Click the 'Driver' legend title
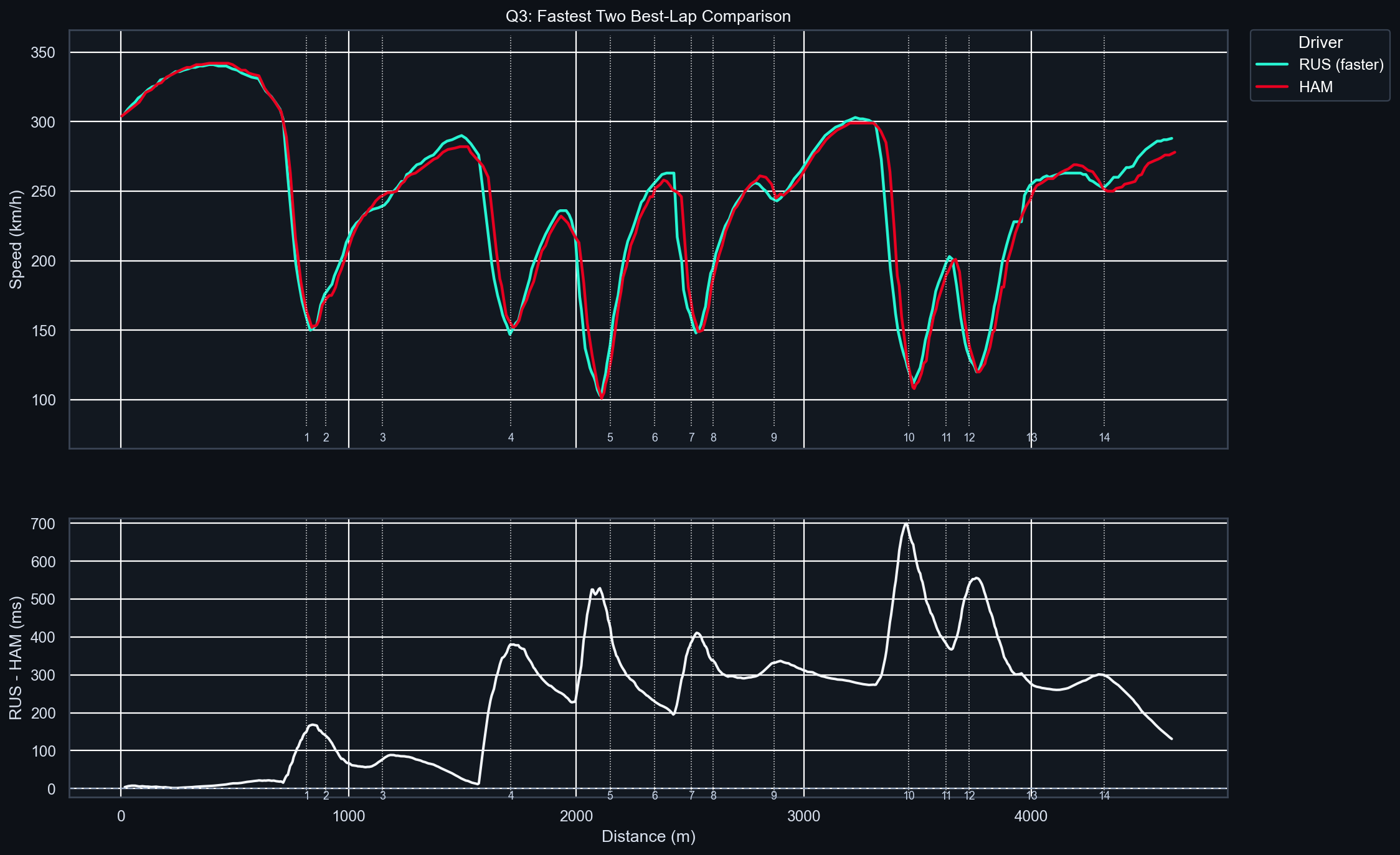 click(1320, 42)
